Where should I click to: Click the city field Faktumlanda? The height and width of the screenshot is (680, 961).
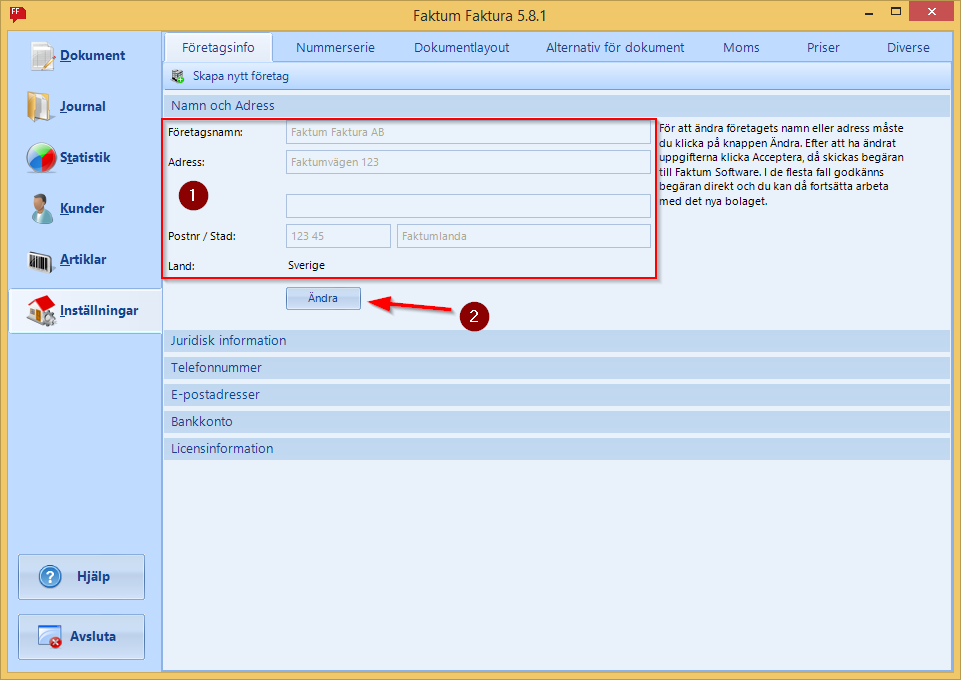(x=524, y=236)
